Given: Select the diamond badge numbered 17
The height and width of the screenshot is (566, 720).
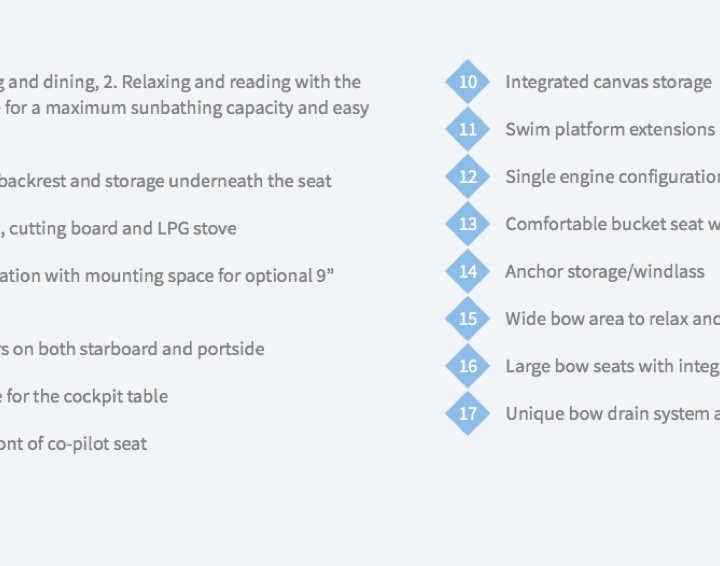Looking at the screenshot, I should [x=467, y=414].
